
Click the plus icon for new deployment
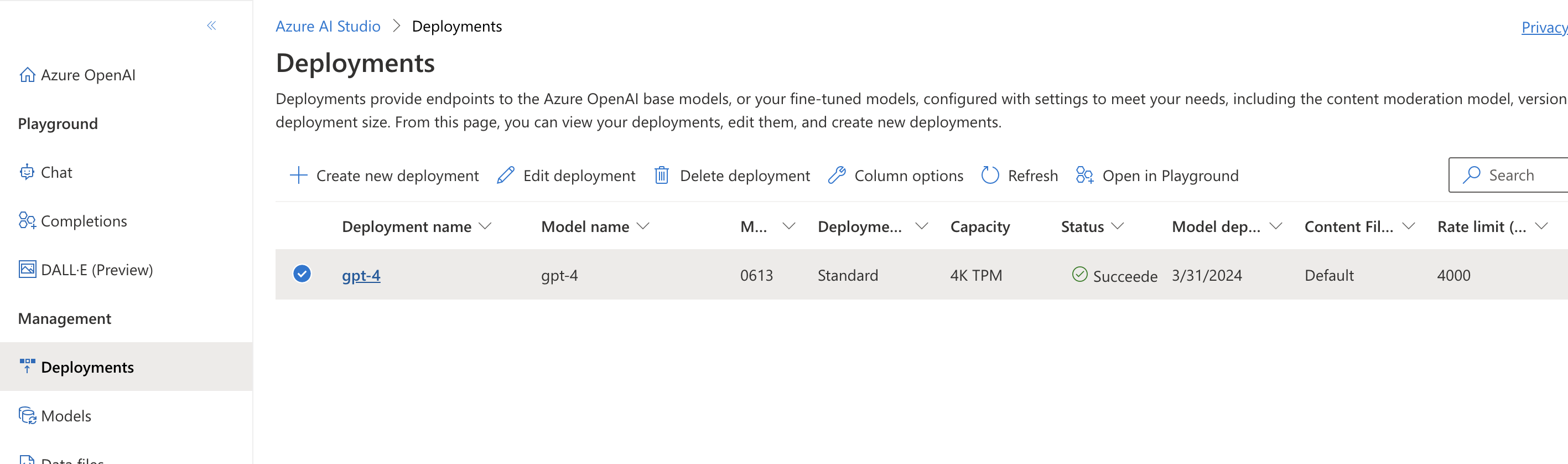tap(298, 176)
